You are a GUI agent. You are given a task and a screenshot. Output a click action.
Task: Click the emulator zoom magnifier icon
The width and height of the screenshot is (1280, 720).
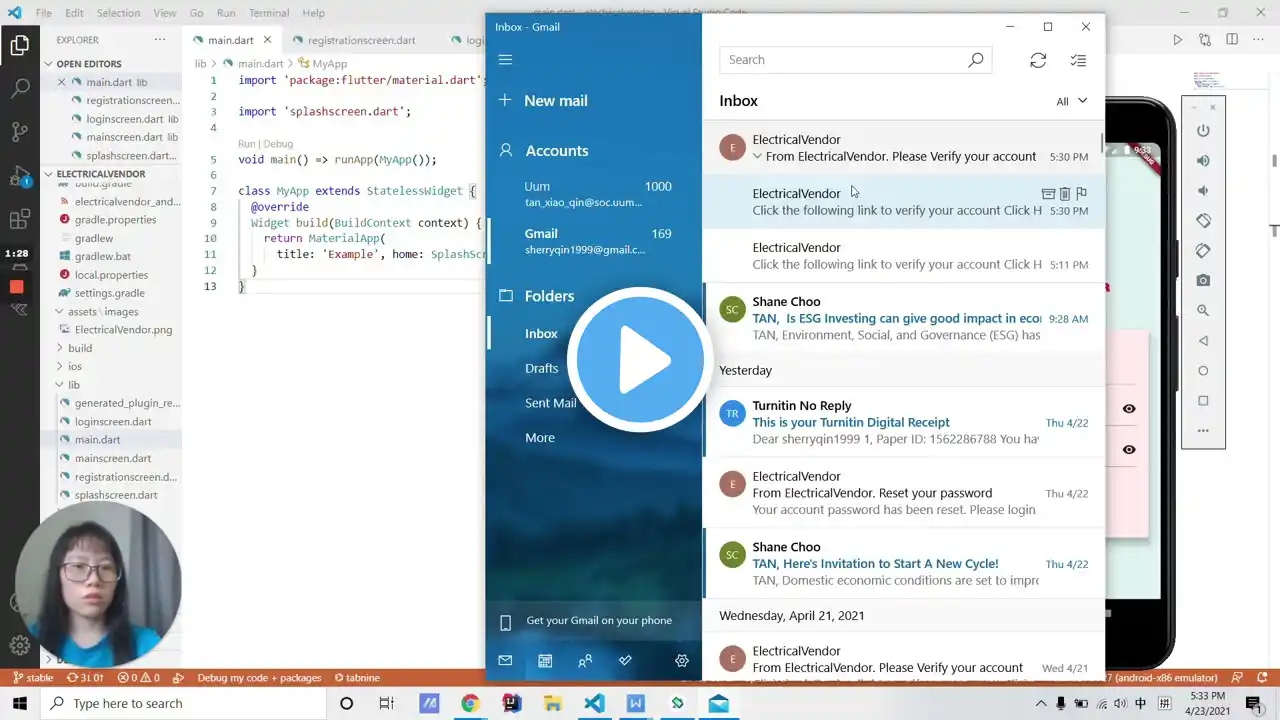[1203, 311]
